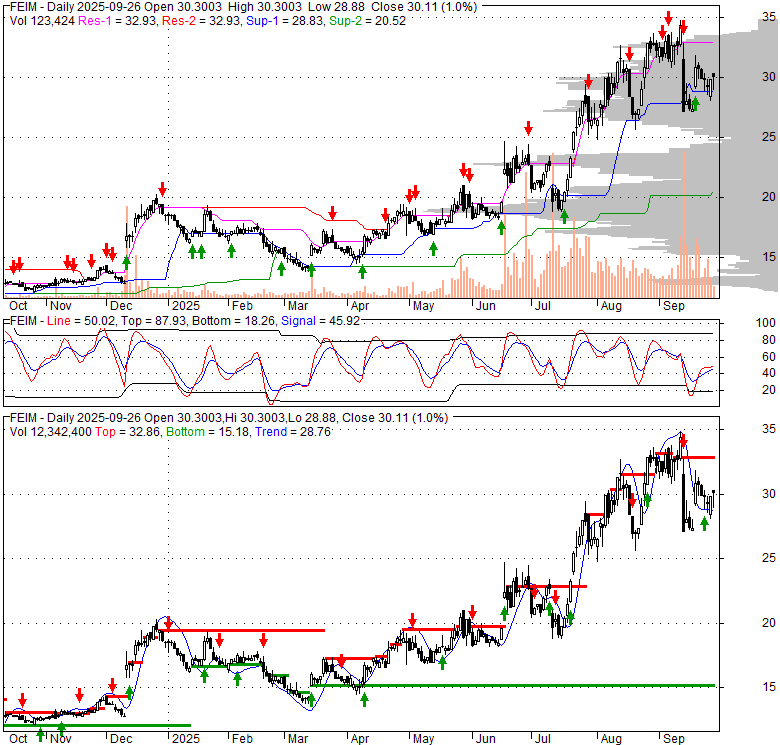Screen dimensions: 780x745
Task: Click the 80 label on oscillator axis
Action: (x=769, y=340)
